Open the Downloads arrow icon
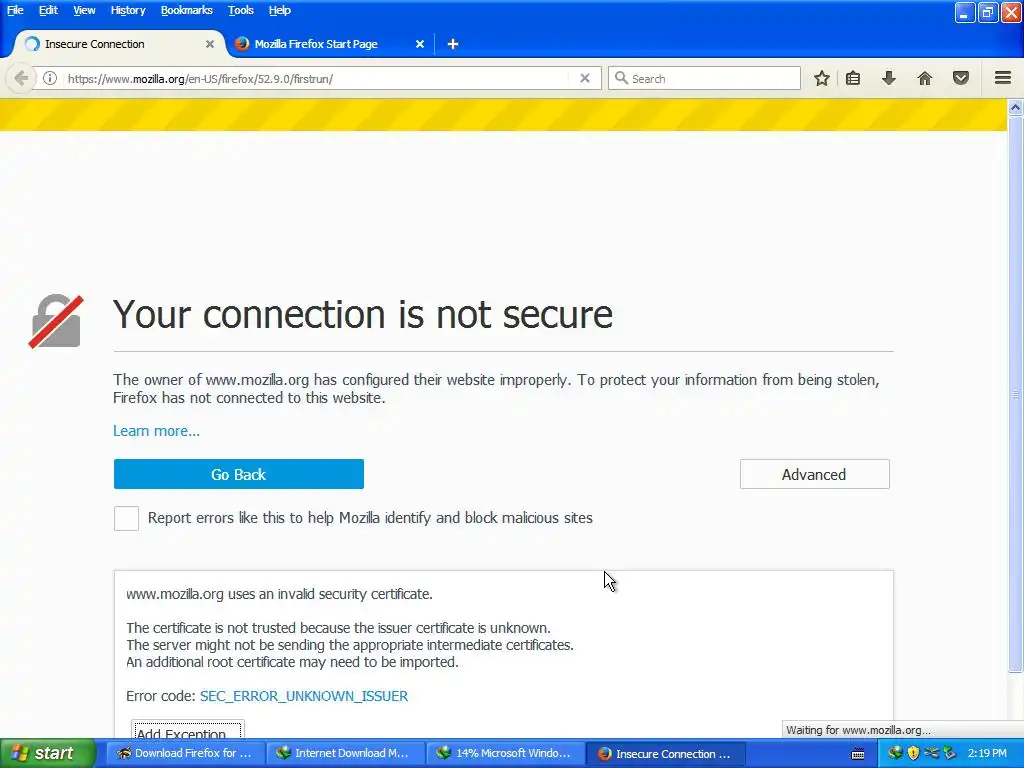Screen dimensions: 1024x768 click(x=889, y=78)
